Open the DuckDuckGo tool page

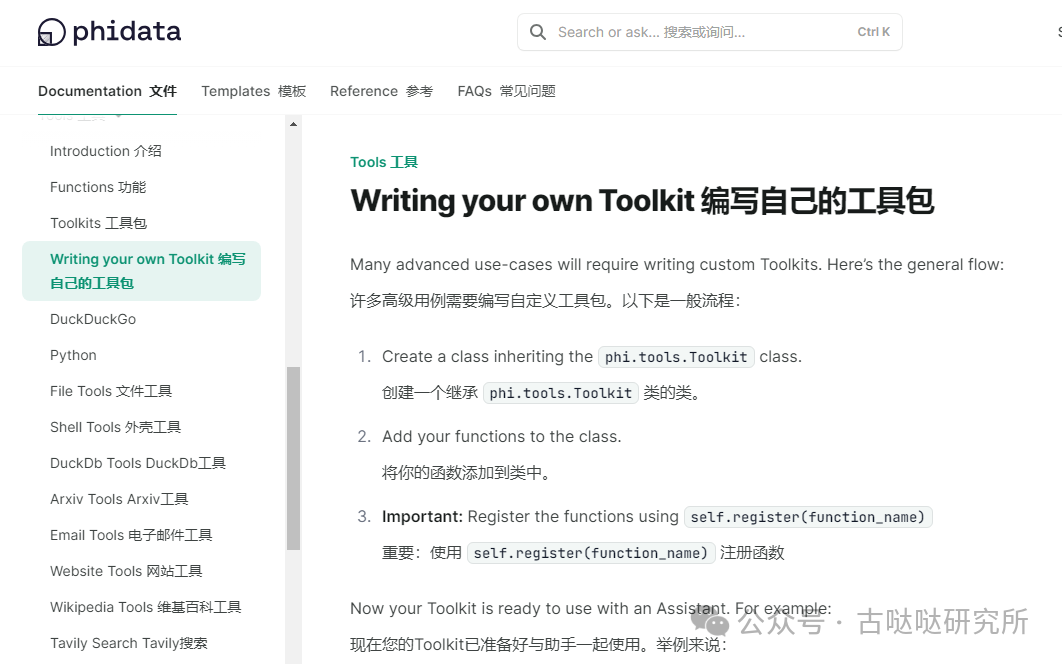pyautogui.click(x=93, y=319)
